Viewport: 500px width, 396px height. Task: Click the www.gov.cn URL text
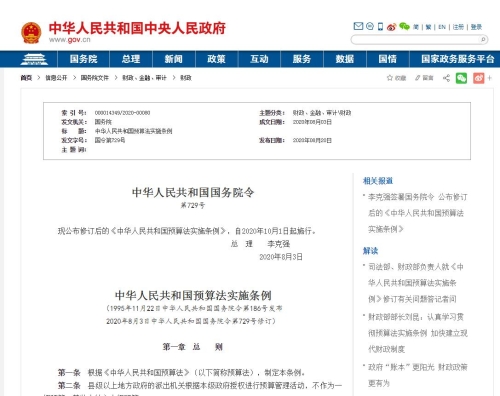coord(70,40)
